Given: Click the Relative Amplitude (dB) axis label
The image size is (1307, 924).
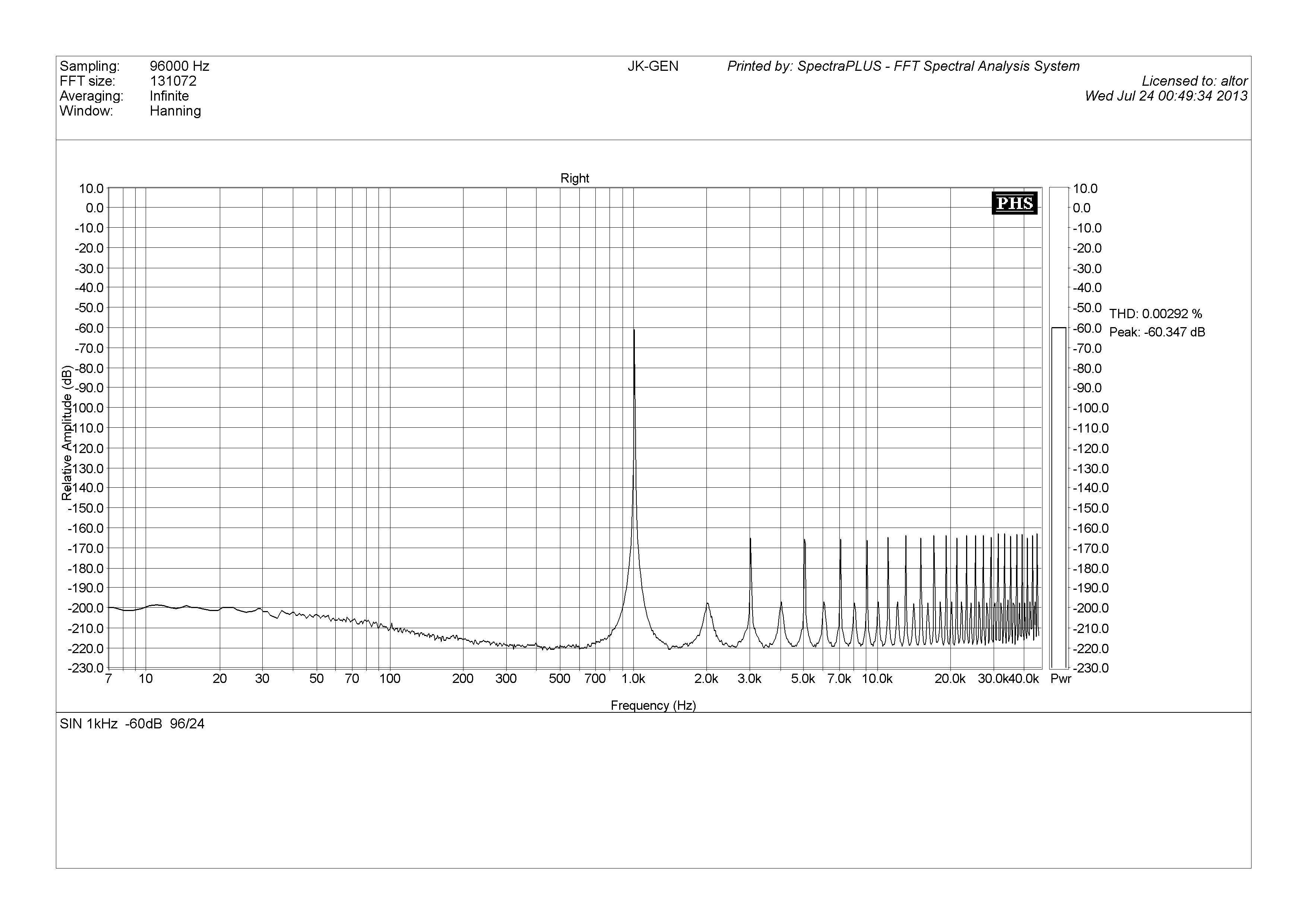Looking at the screenshot, I should tap(67, 433).
